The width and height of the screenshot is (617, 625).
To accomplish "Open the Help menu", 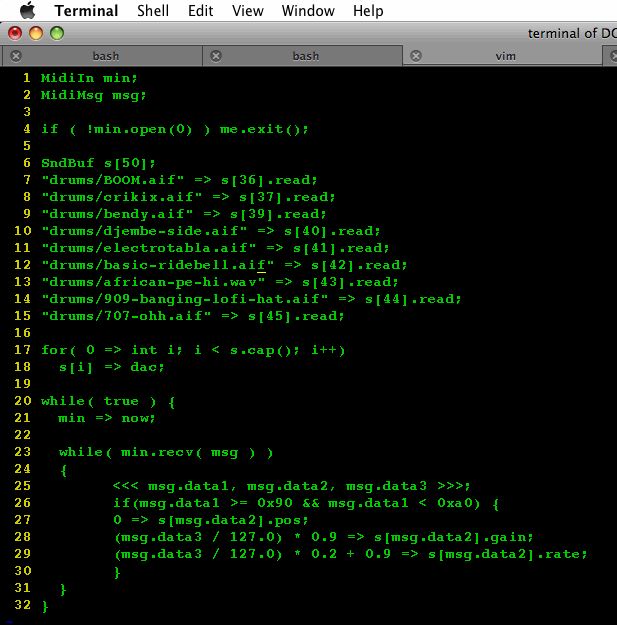I will coord(368,11).
